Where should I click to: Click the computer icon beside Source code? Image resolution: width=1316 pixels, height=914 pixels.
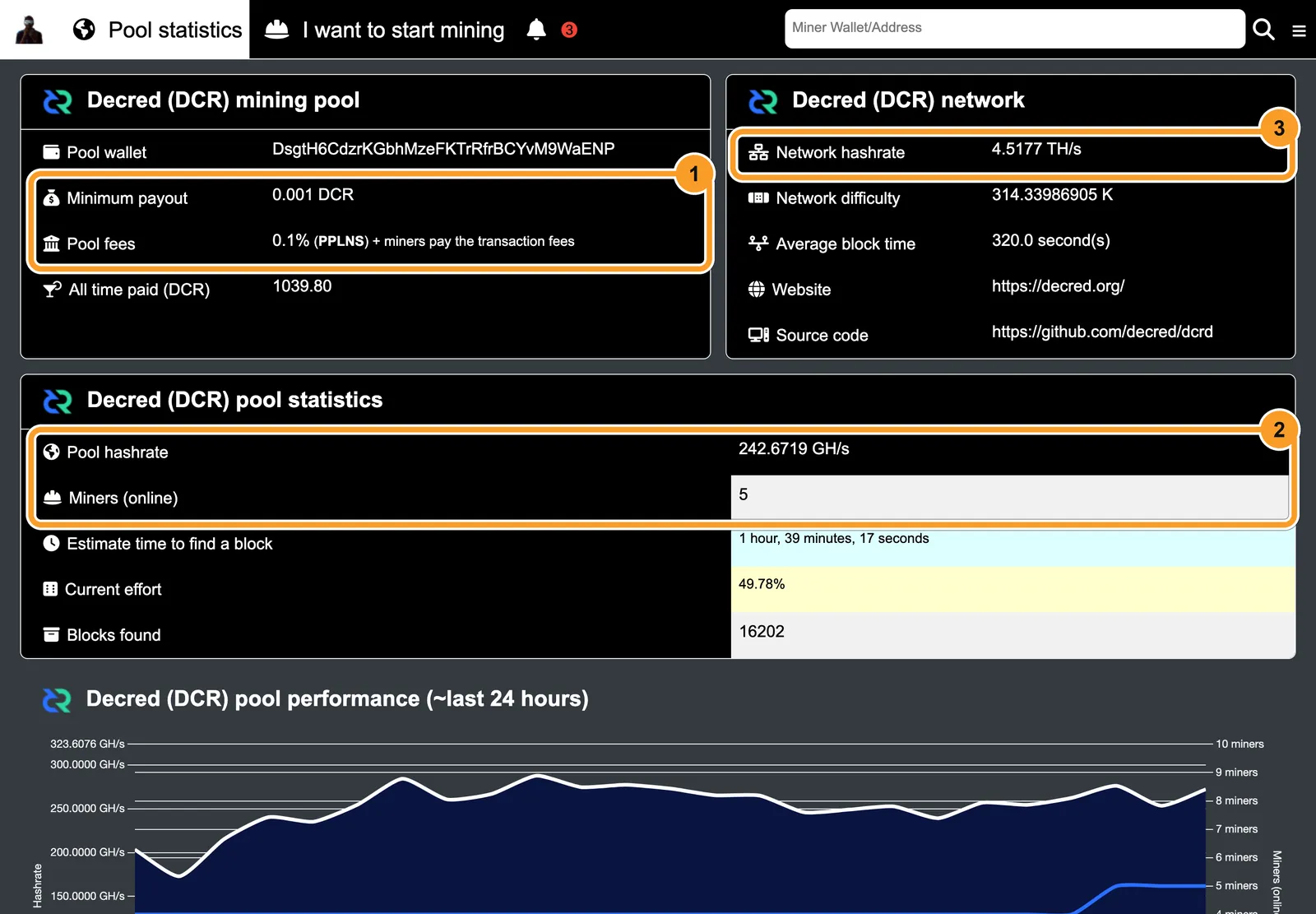(758, 335)
